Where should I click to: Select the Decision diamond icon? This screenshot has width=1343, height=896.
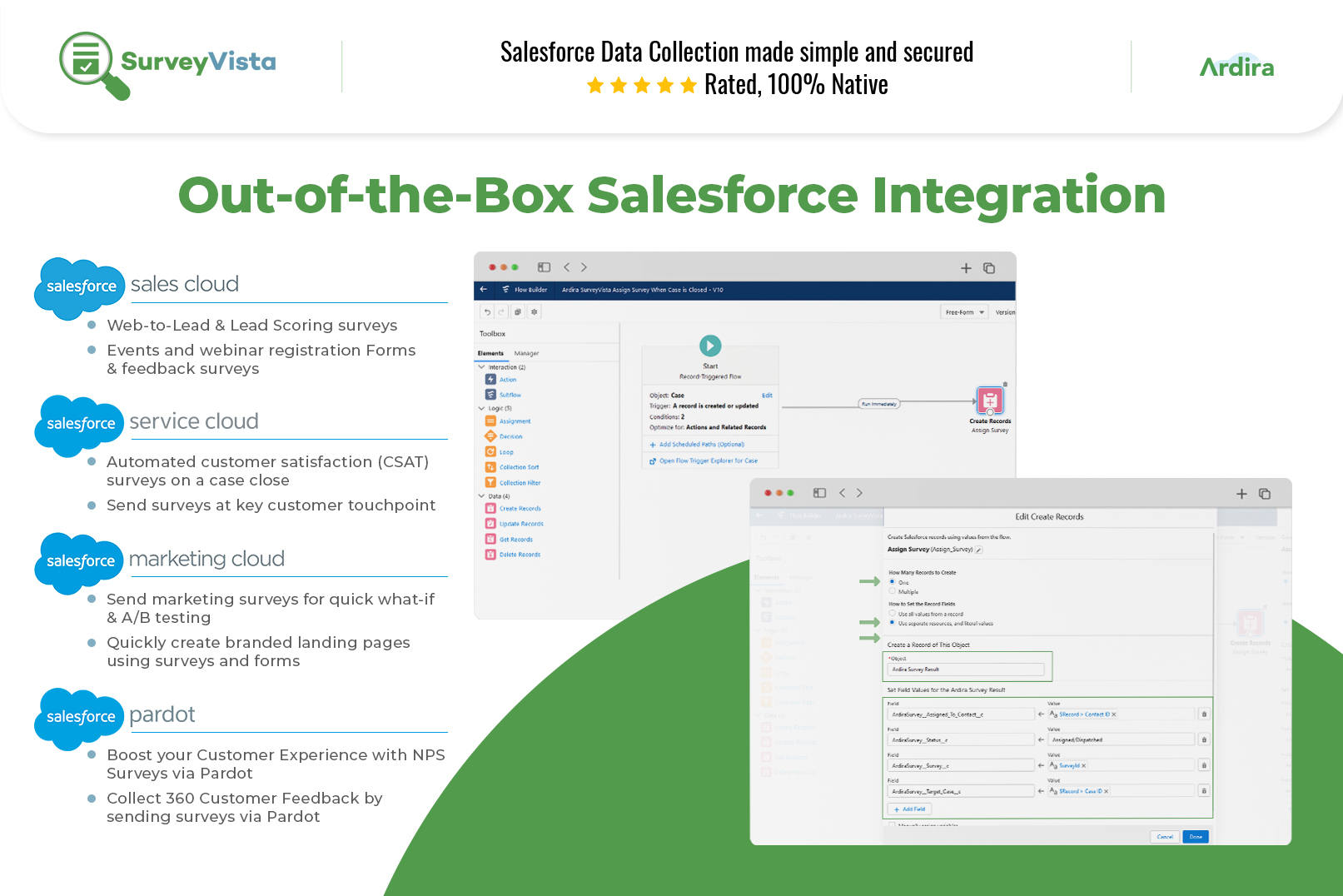[x=490, y=436]
